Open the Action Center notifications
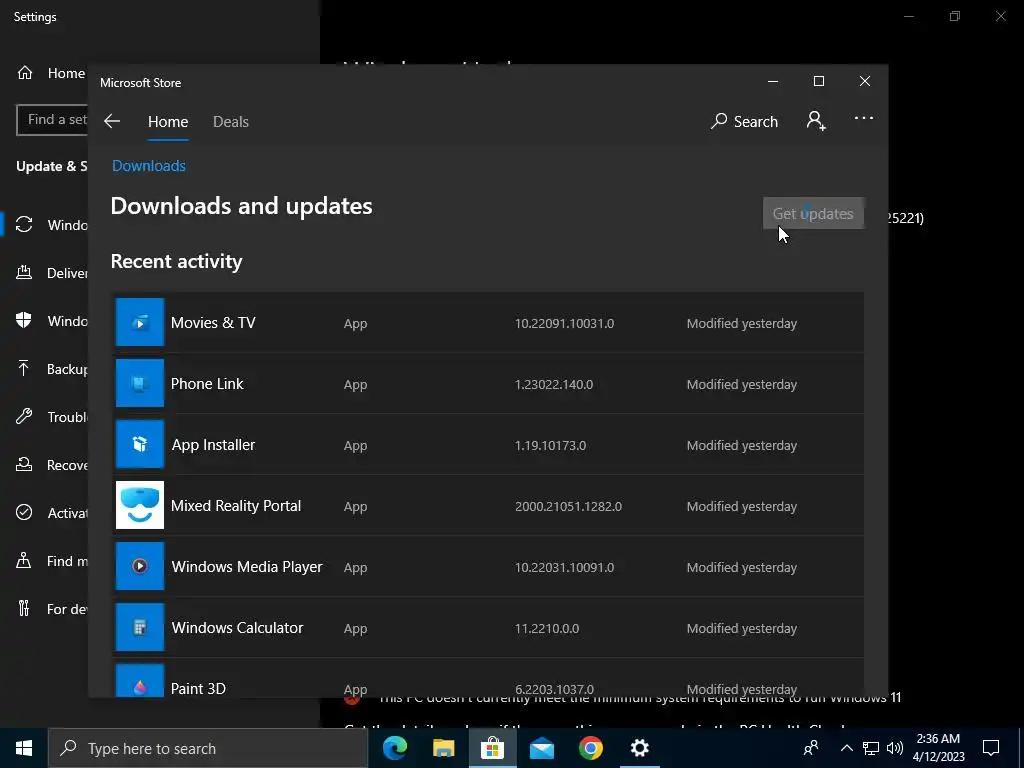This screenshot has height=768, width=1024. tap(991, 748)
